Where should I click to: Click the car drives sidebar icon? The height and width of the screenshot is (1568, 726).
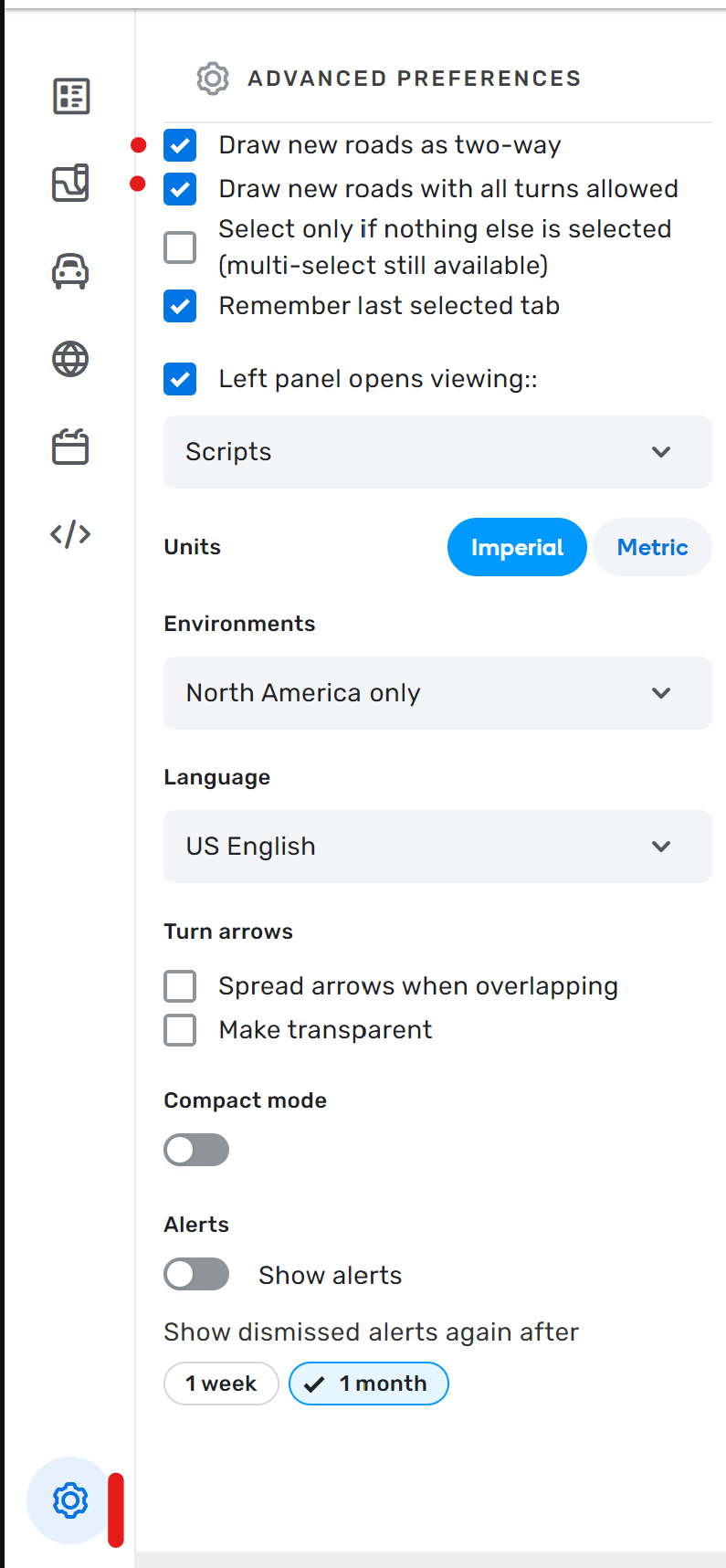pos(71,271)
